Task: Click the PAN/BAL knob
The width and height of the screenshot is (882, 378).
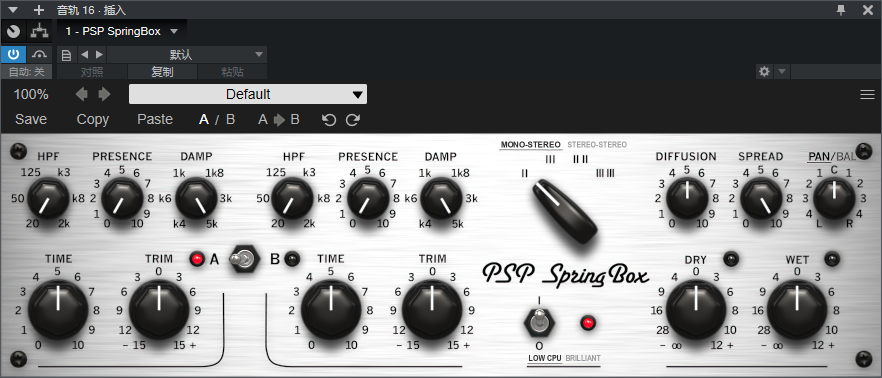Action: tap(834, 199)
